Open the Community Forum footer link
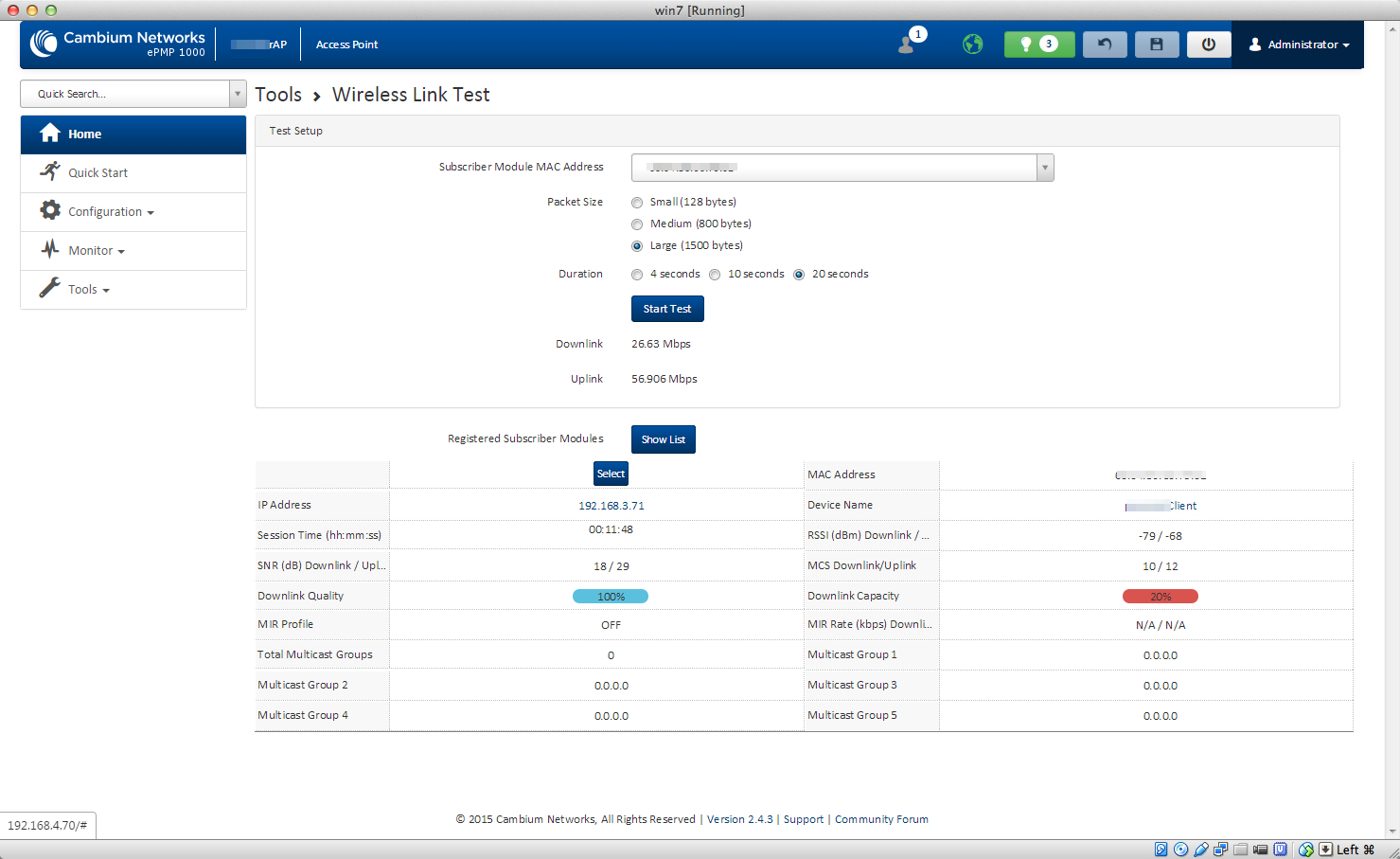This screenshot has width=1400, height=859. point(881,819)
